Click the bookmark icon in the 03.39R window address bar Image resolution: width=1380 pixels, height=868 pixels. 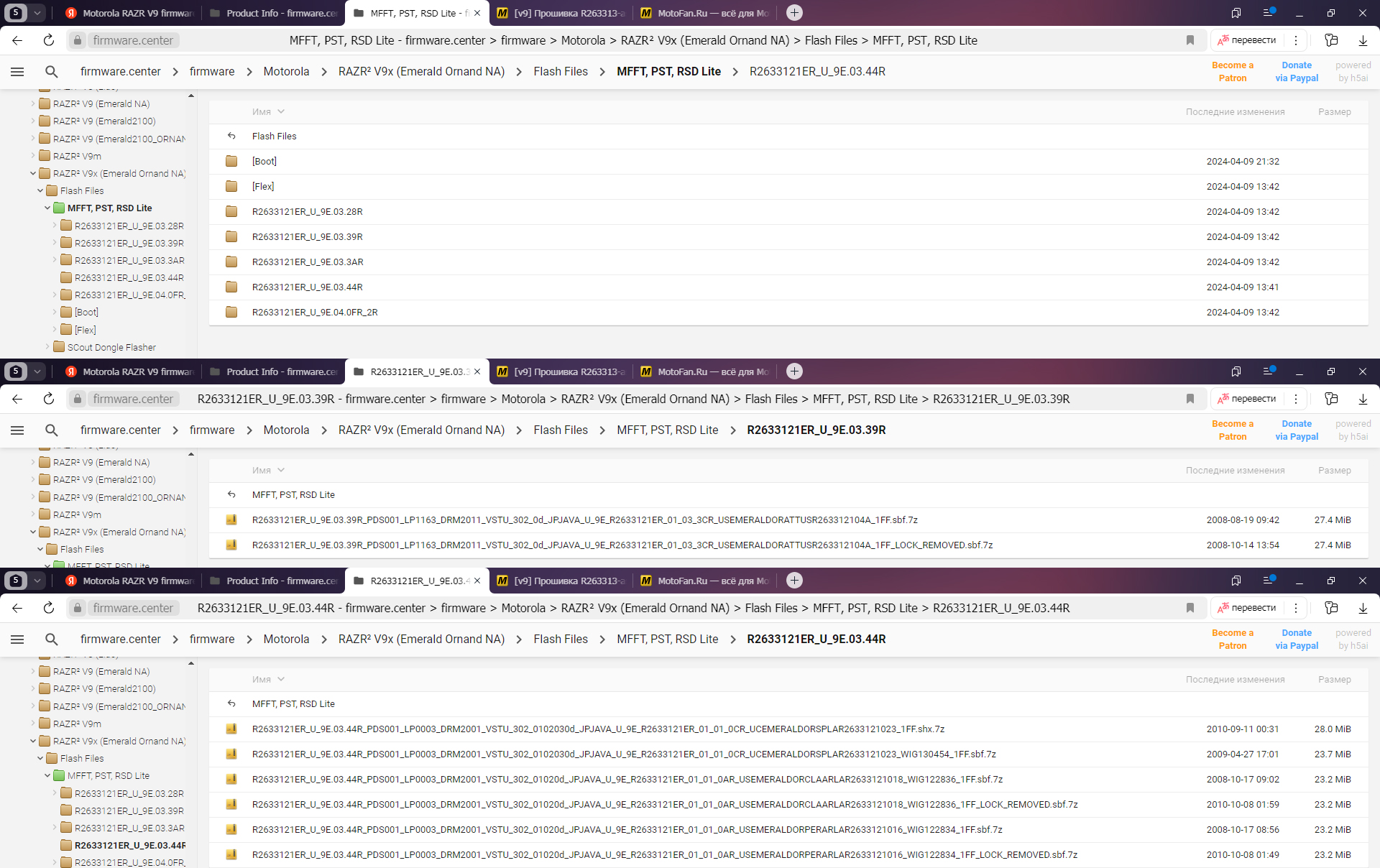pos(1190,399)
